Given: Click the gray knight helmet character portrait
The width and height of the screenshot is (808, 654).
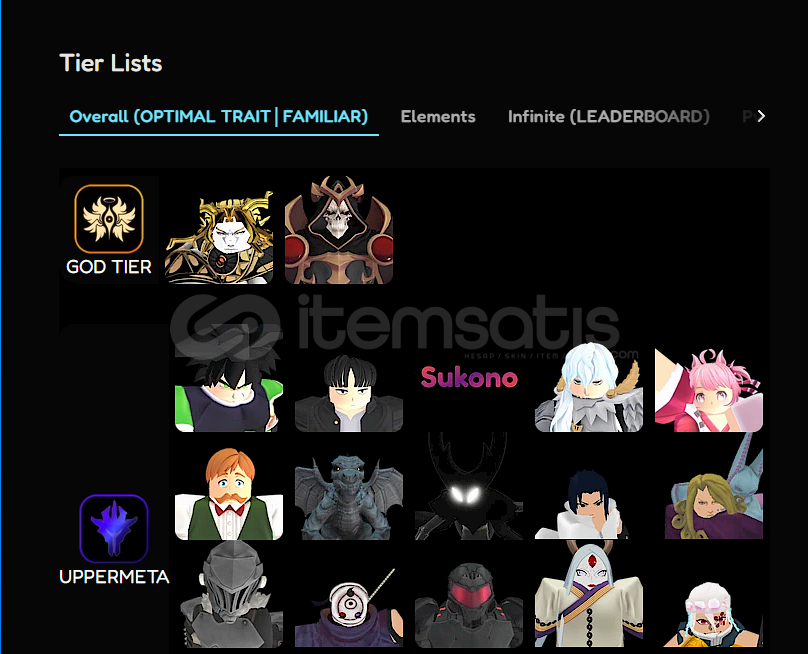Looking at the screenshot, I should click(x=229, y=594).
